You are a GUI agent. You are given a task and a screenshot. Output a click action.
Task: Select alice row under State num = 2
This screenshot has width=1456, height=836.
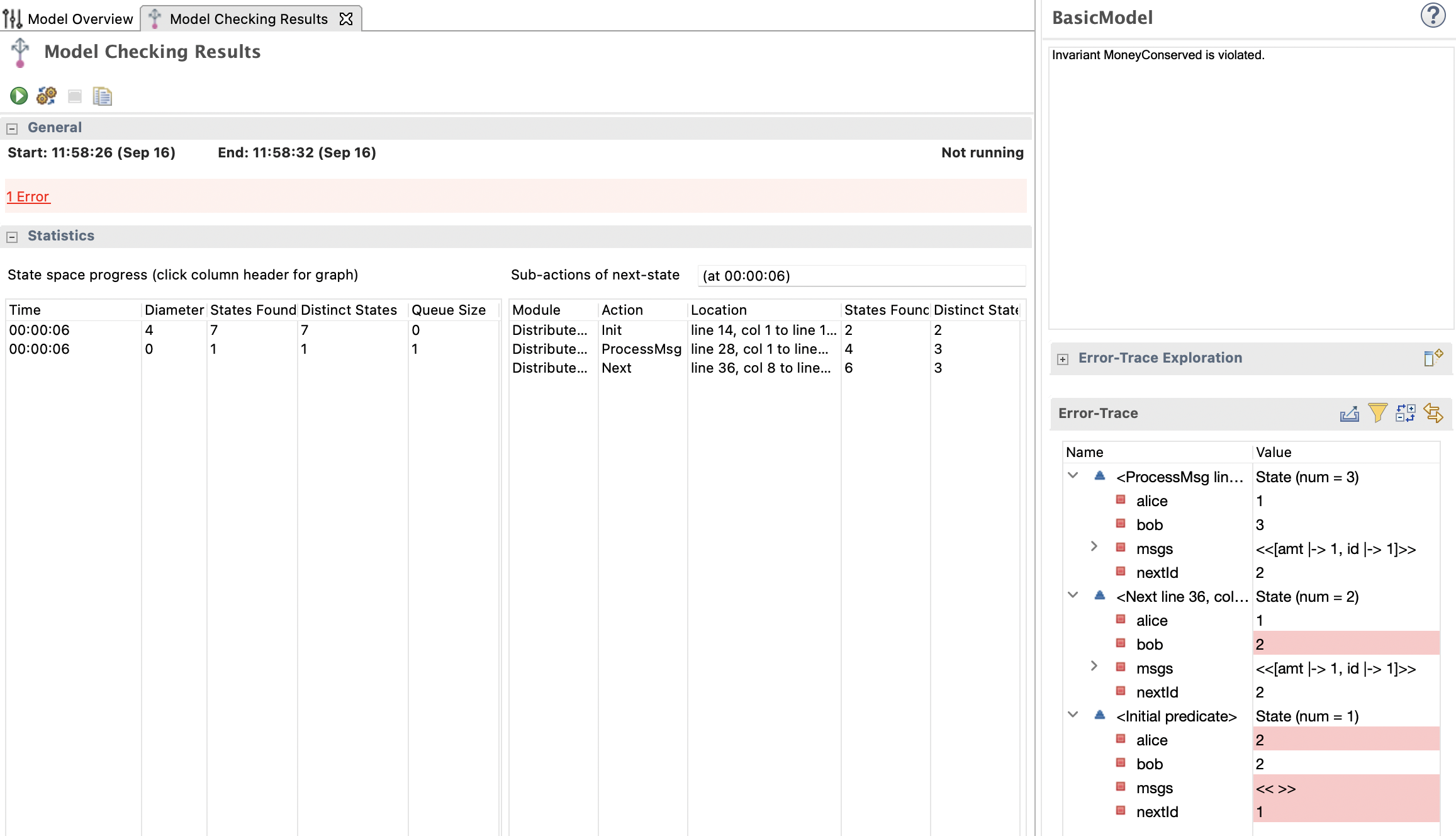pos(1252,620)
